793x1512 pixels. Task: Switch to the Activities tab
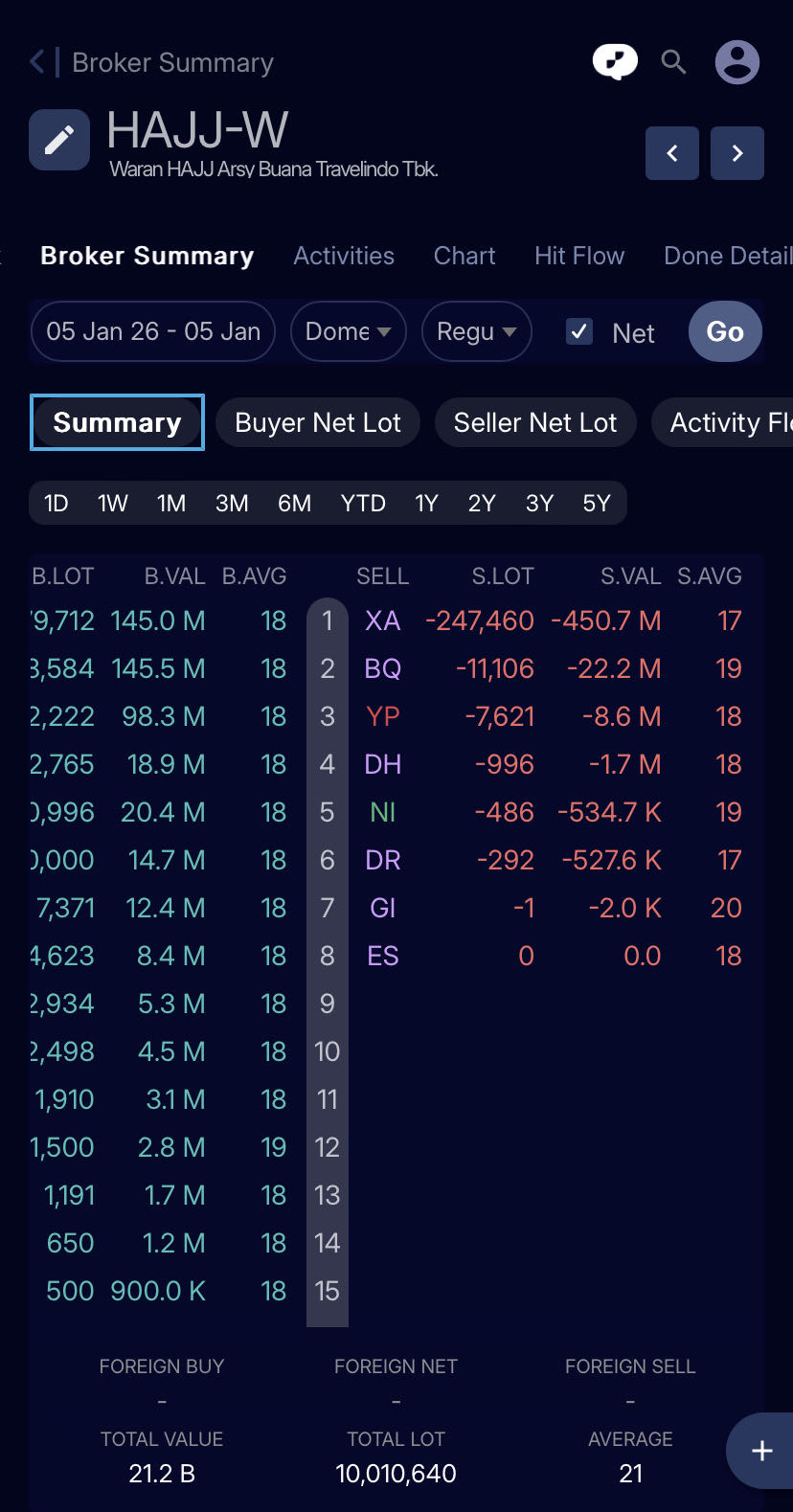point(344,257)
